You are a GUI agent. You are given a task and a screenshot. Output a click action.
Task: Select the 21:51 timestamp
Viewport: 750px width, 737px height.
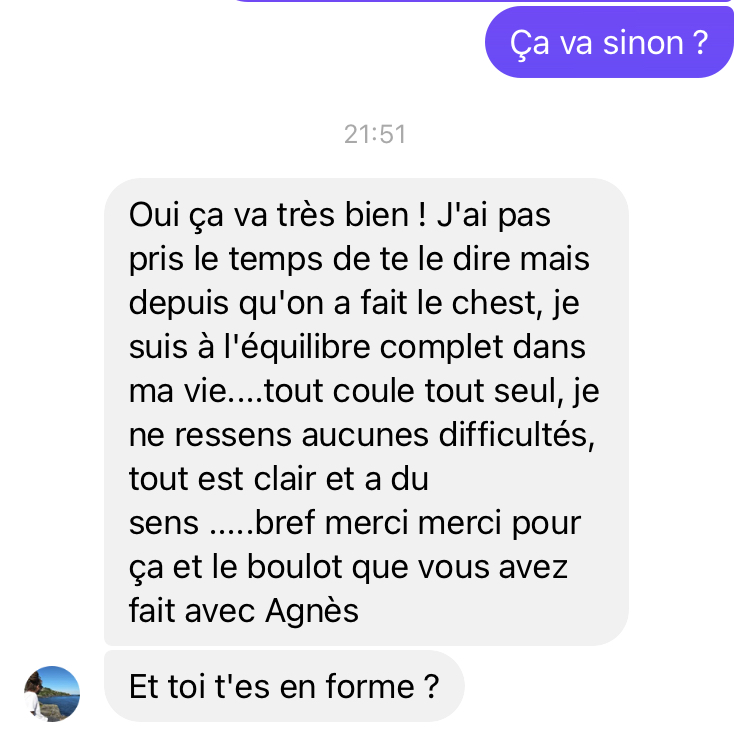click(x=375, y=134)
